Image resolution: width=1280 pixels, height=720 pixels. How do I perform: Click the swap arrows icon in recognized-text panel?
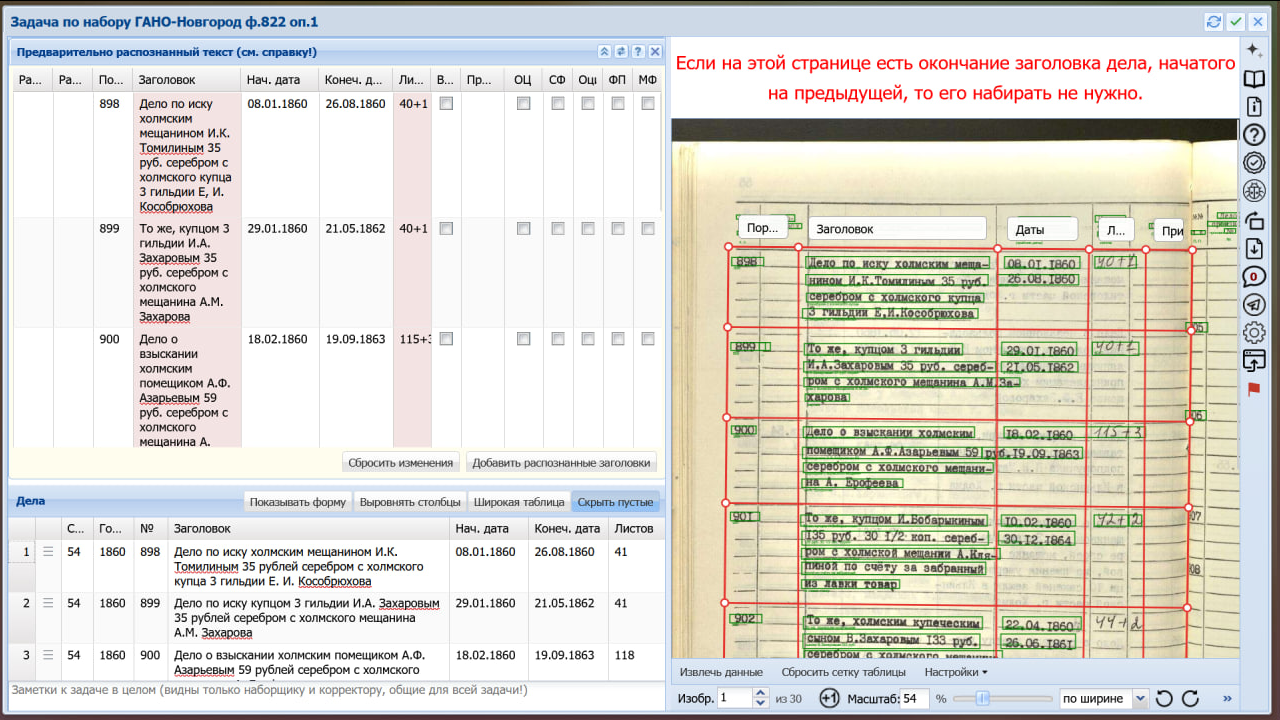(x=621, y=52)
